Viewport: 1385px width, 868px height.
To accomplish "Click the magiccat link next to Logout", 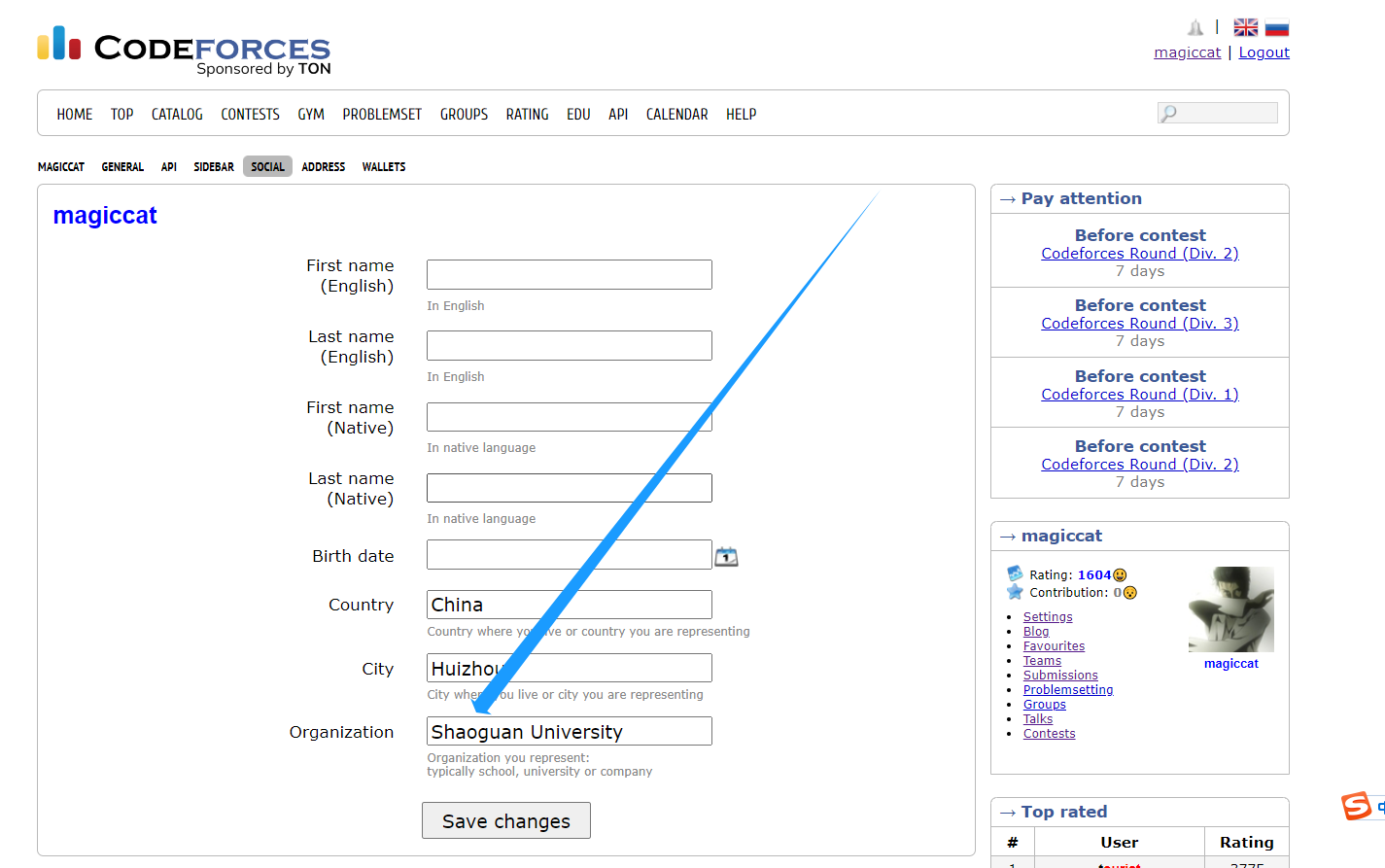I will (x=1188, y=52).
